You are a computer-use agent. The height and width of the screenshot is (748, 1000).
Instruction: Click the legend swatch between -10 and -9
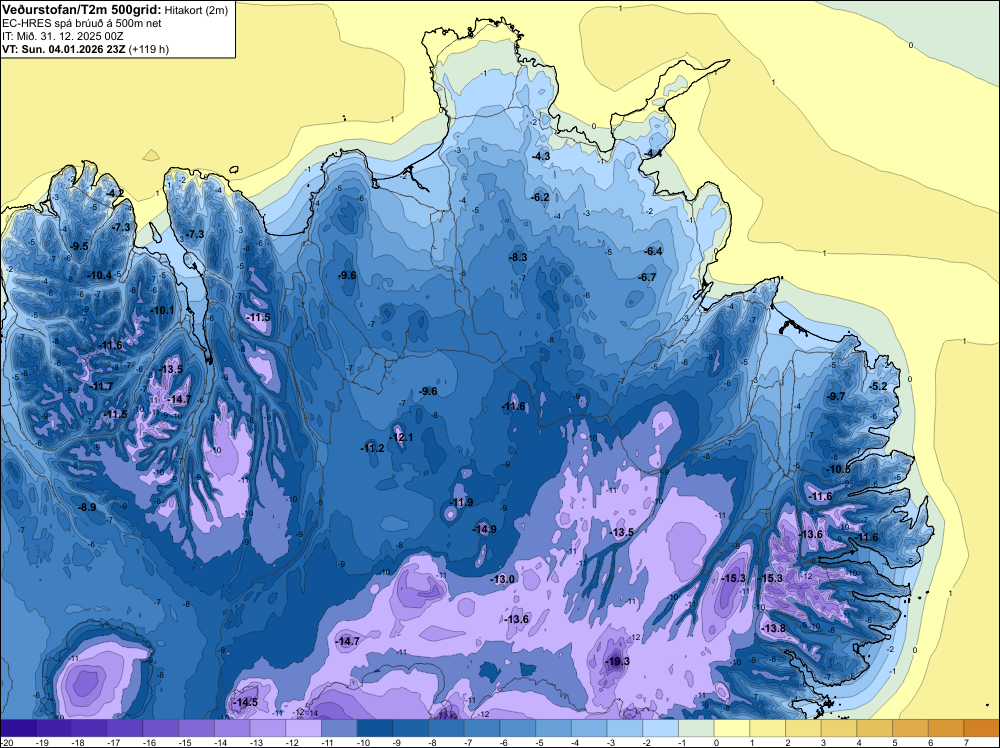375,728
